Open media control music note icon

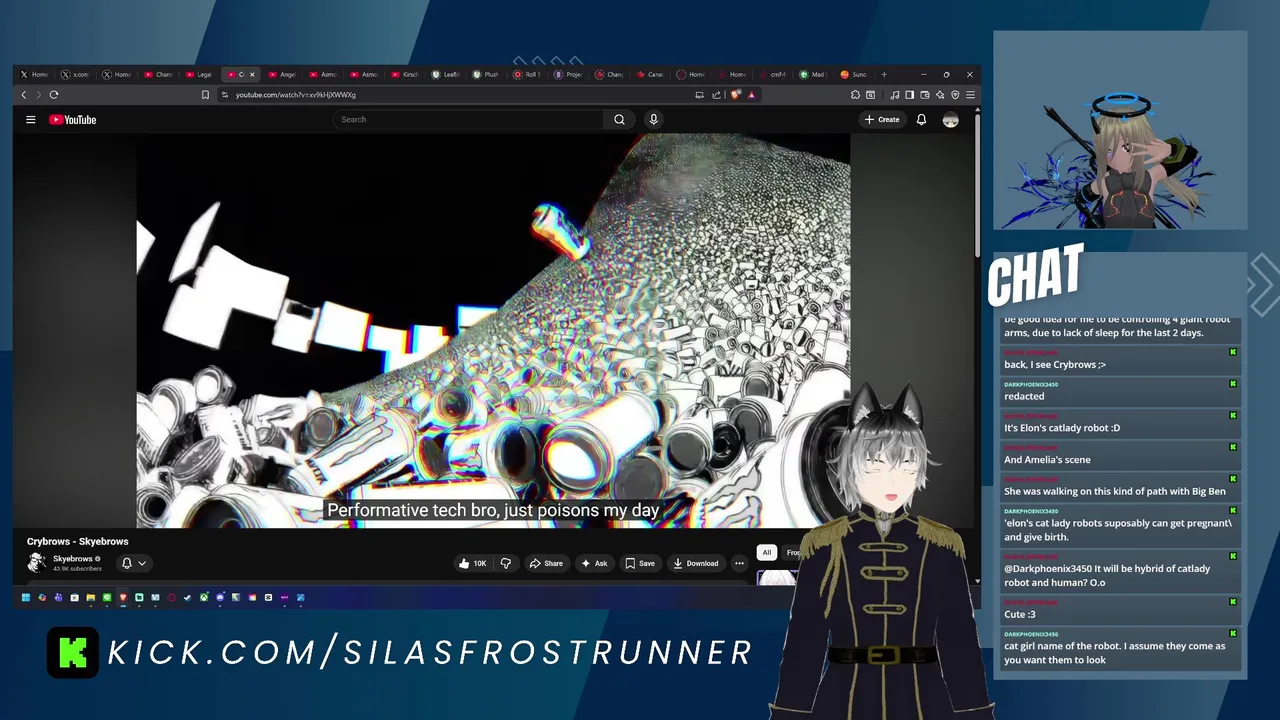click(895, 94)
